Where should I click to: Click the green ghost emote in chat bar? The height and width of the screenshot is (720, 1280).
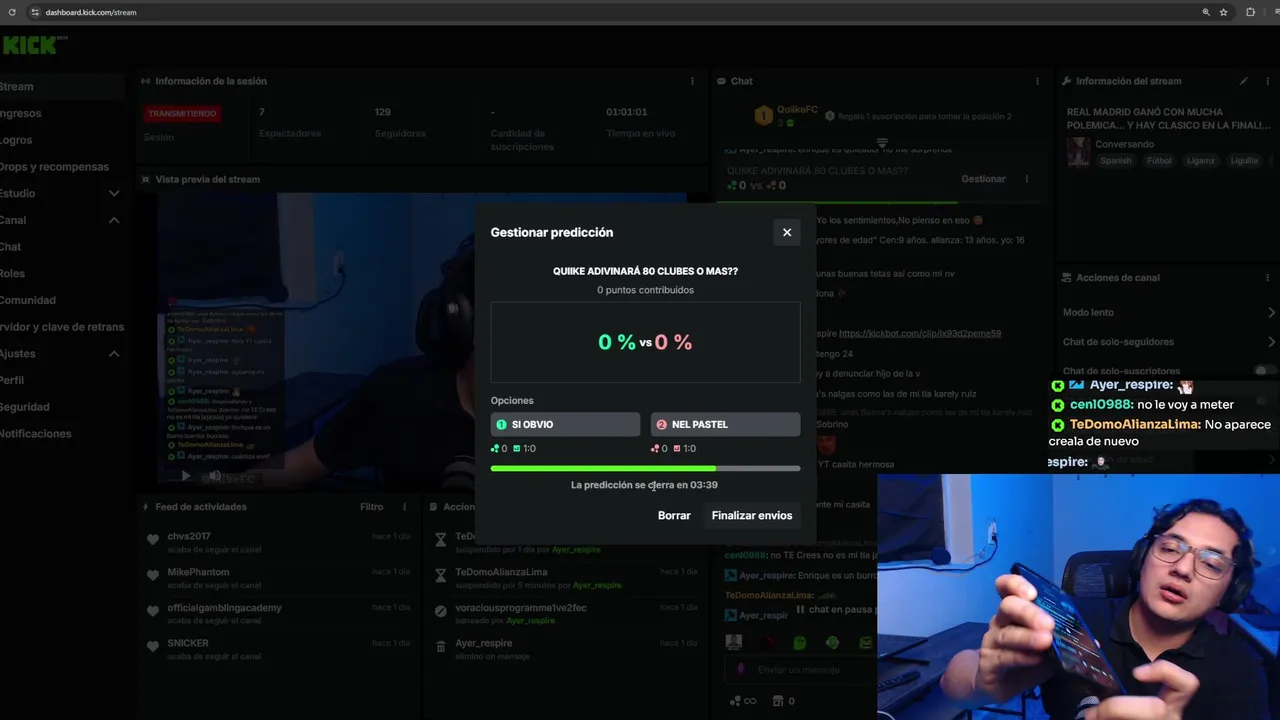(799, 643)
